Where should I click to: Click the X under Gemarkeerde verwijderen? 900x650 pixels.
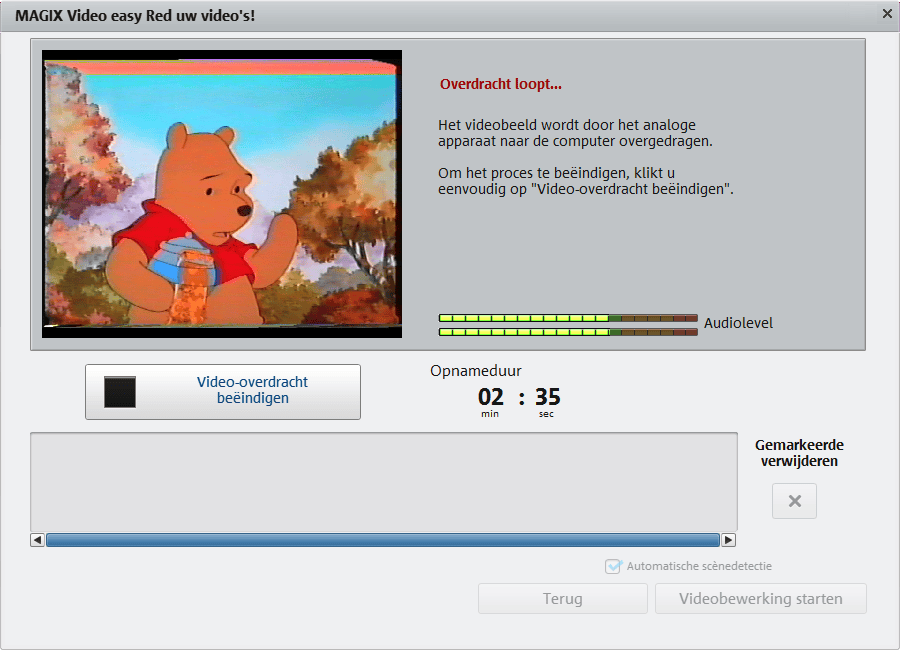point(794,501)
